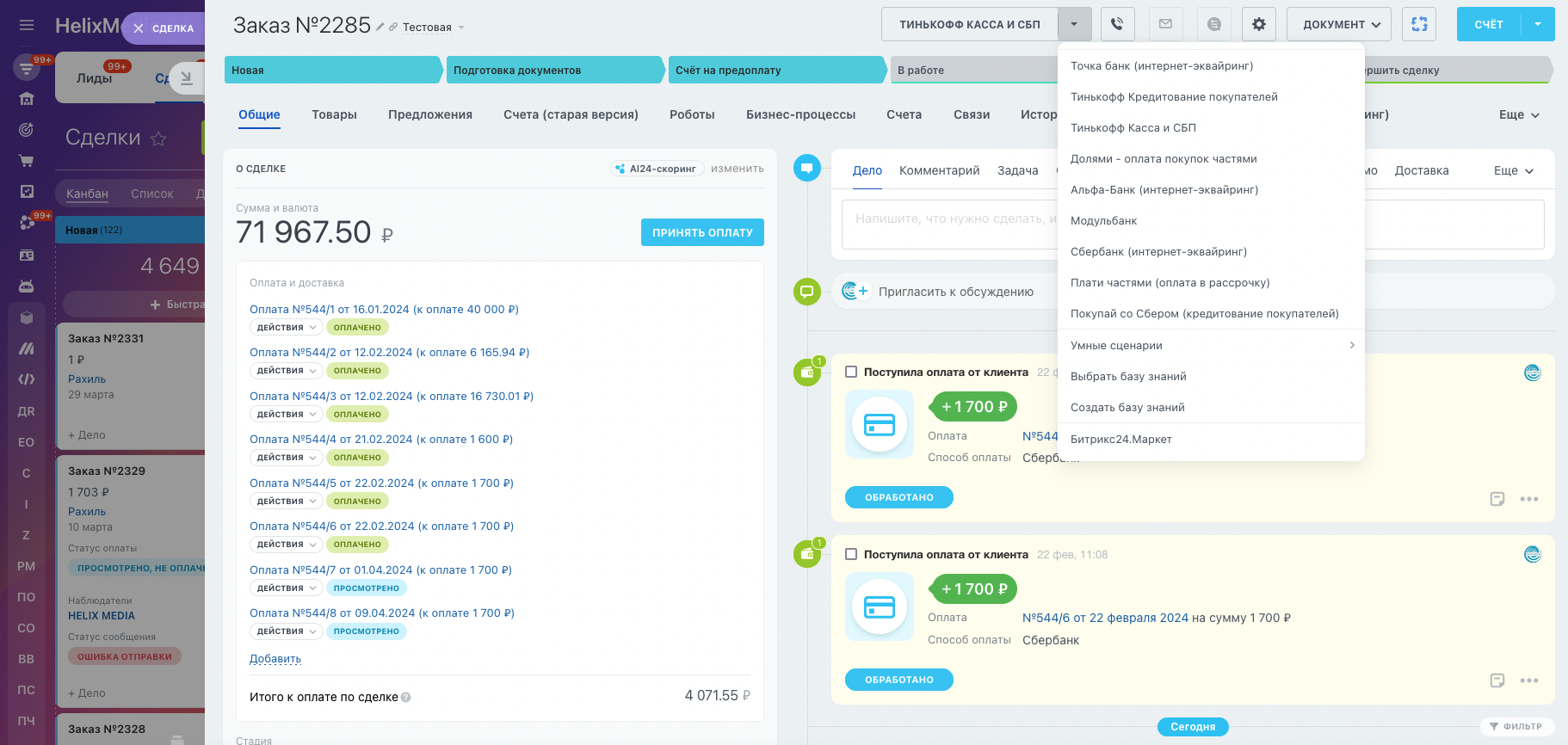Expand the arrow next to СЧЁТ button
Viewport: 1568px width, 745px height.
1538,24
